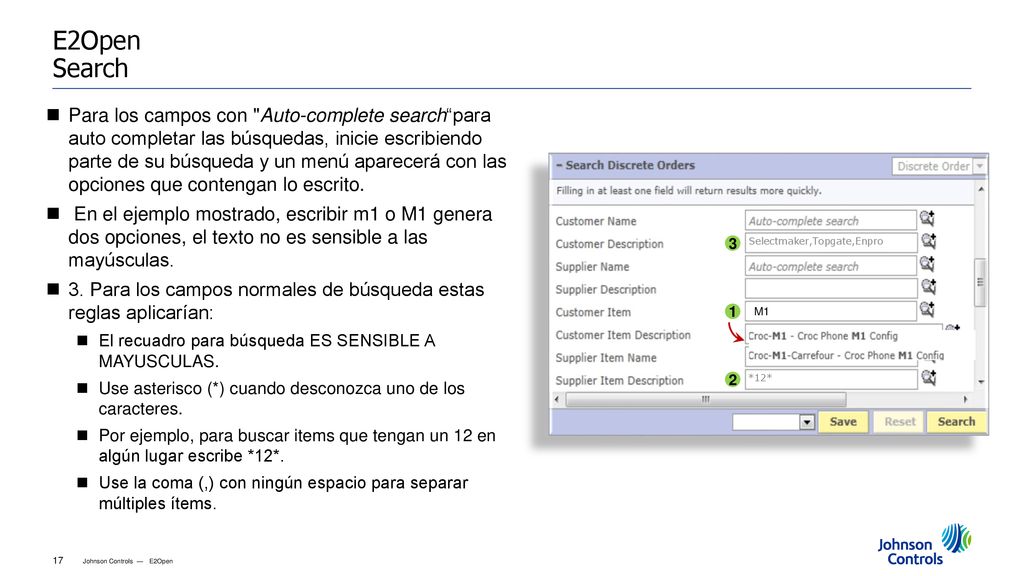Click the sub-bullet beginning 'Por ejemplo, para buscar items'
The width and height of the screenshot is (1024, 576).
[x=297, y=445]
